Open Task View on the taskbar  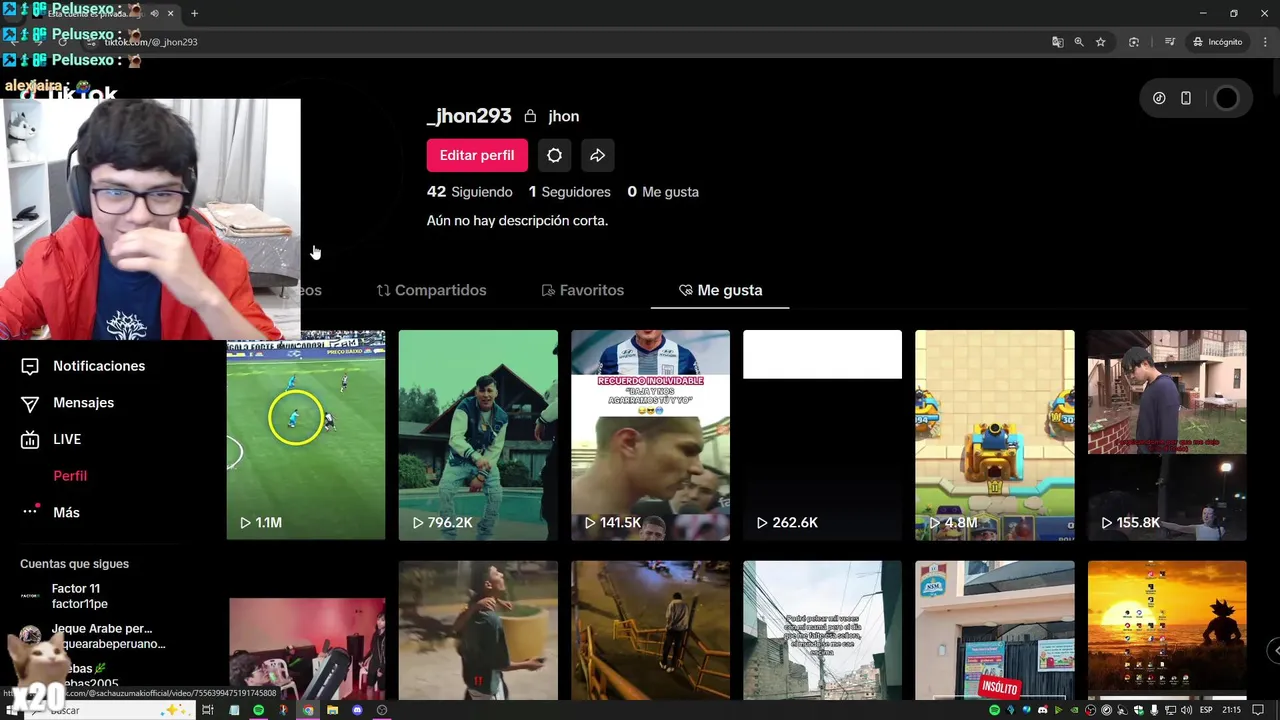pyautogui.click(x=208, y=710)
